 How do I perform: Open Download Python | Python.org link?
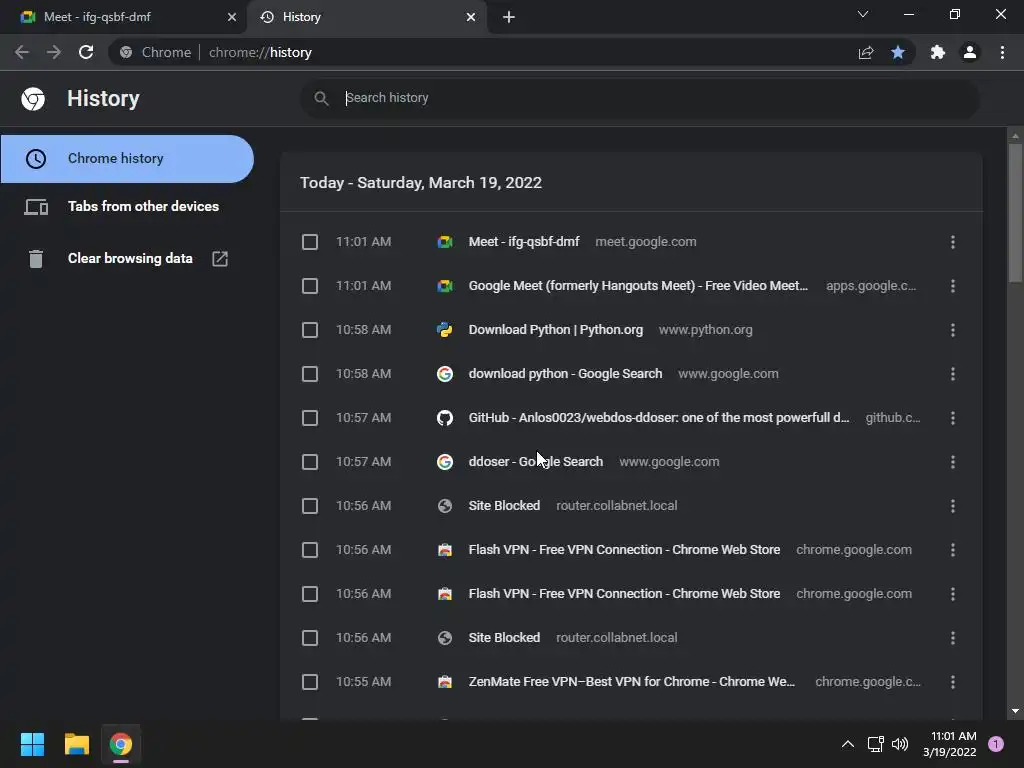[x=556, y=330]
